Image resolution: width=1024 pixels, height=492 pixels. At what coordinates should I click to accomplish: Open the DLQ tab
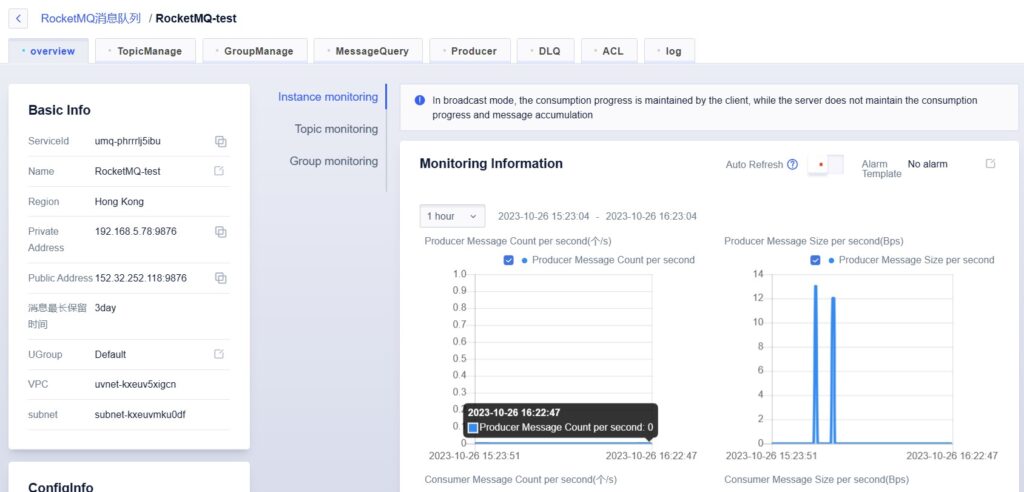545,51
